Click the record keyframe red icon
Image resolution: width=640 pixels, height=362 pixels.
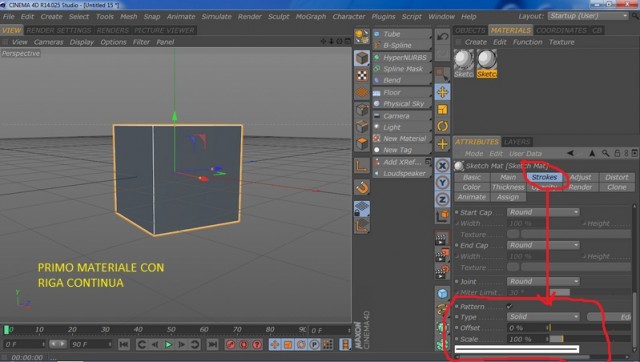(231, 345)
